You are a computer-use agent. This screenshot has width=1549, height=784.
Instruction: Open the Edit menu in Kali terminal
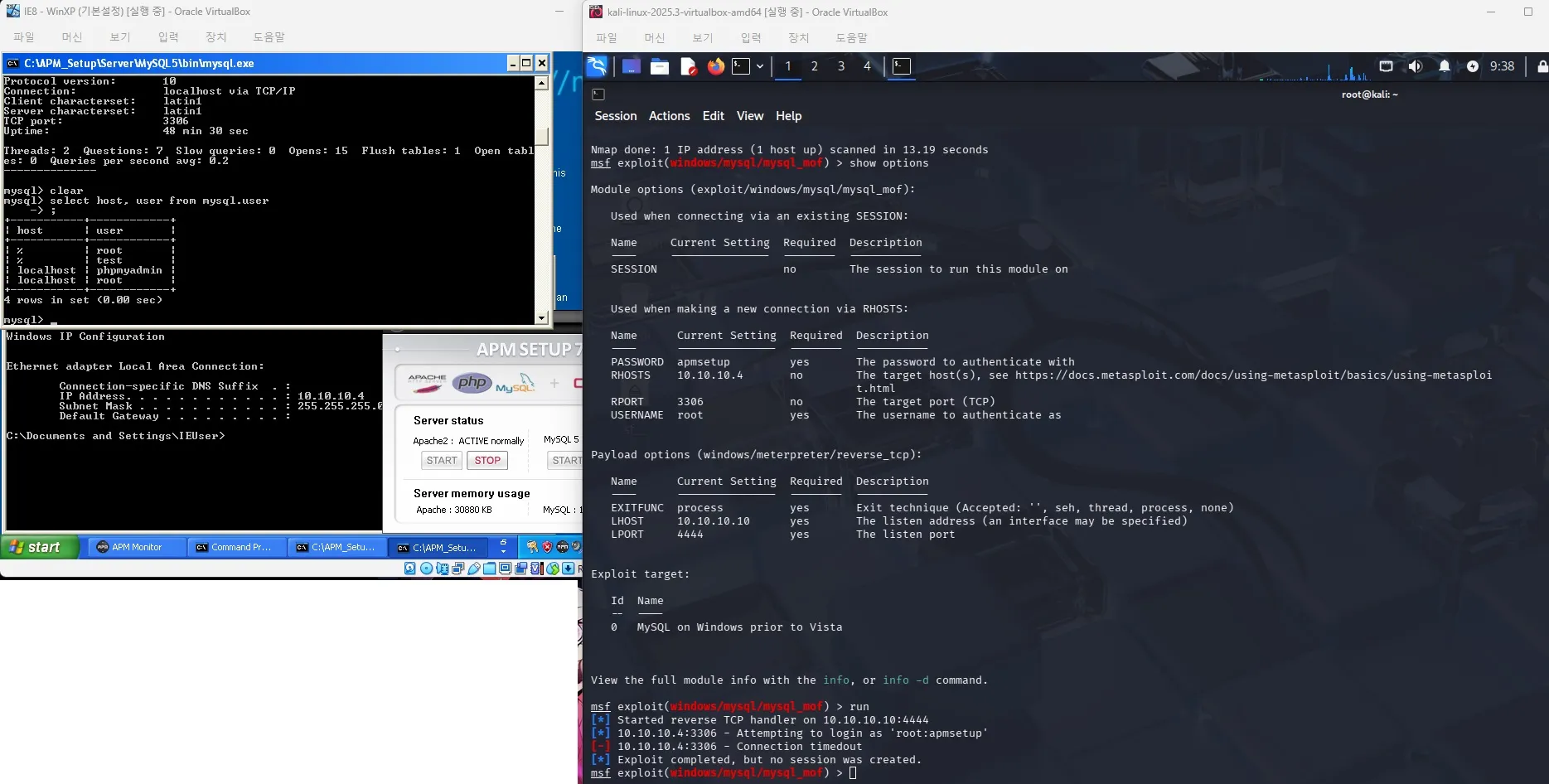point(713,116)
